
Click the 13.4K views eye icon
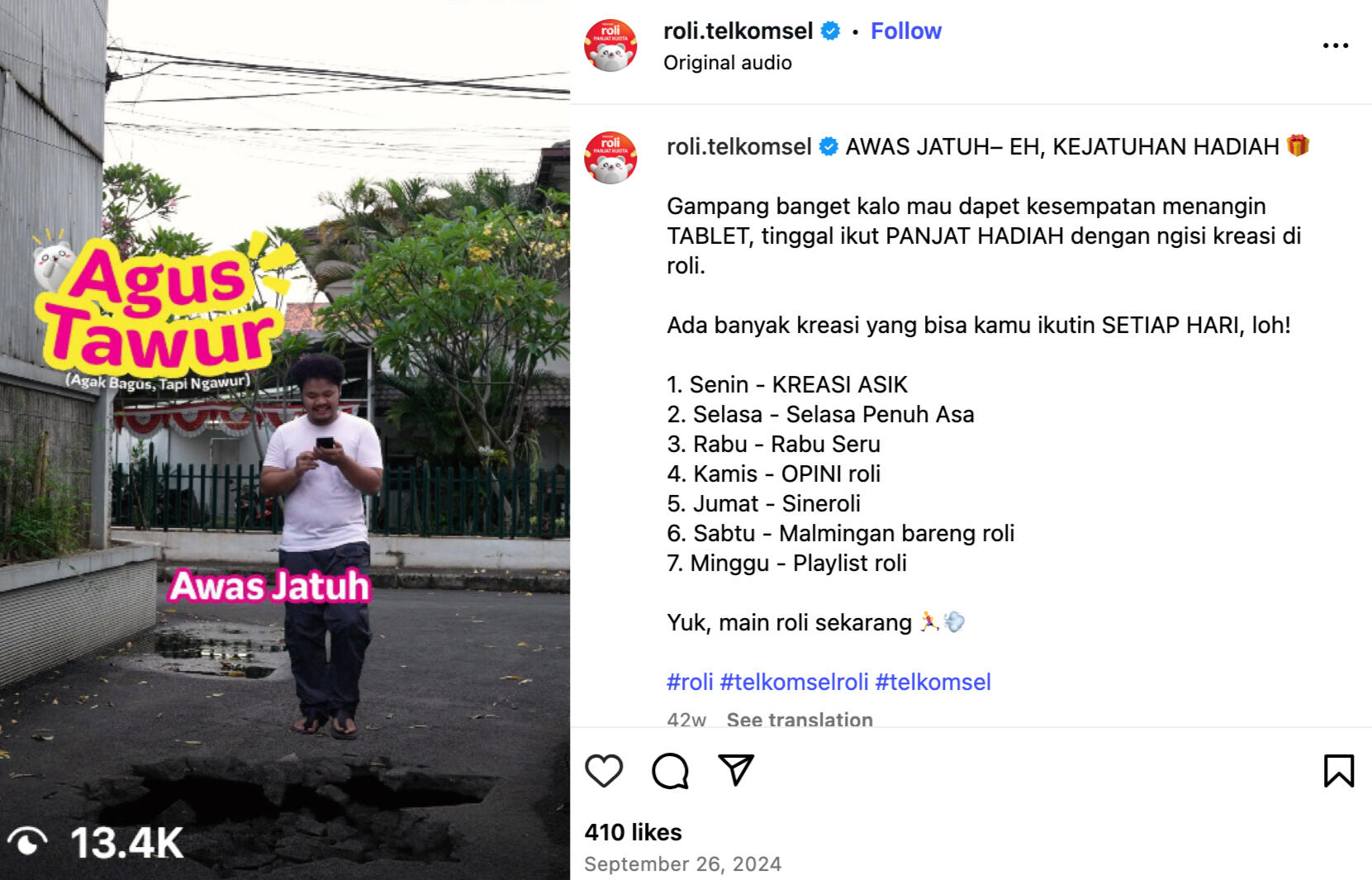(x=27, y=843)
